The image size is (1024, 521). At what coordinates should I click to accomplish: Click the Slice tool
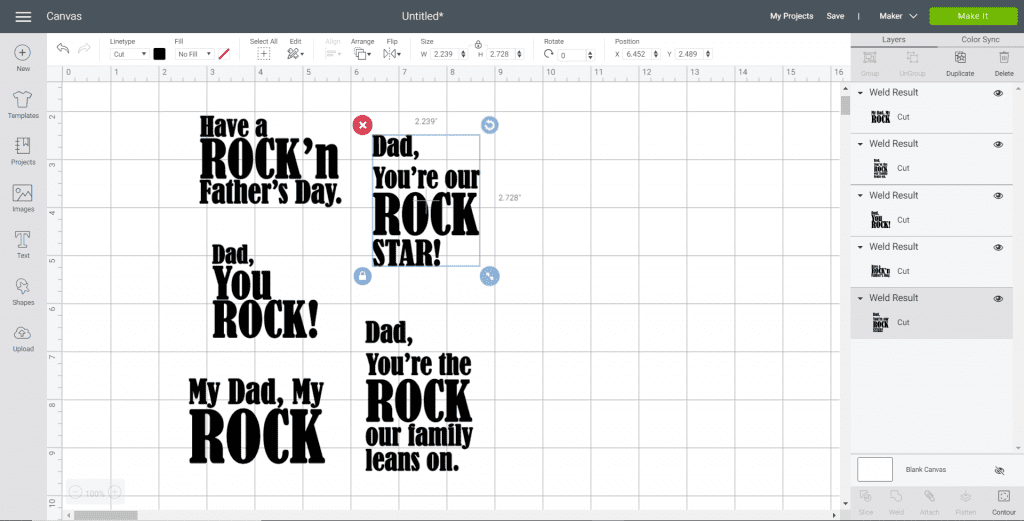pos(866,501)
